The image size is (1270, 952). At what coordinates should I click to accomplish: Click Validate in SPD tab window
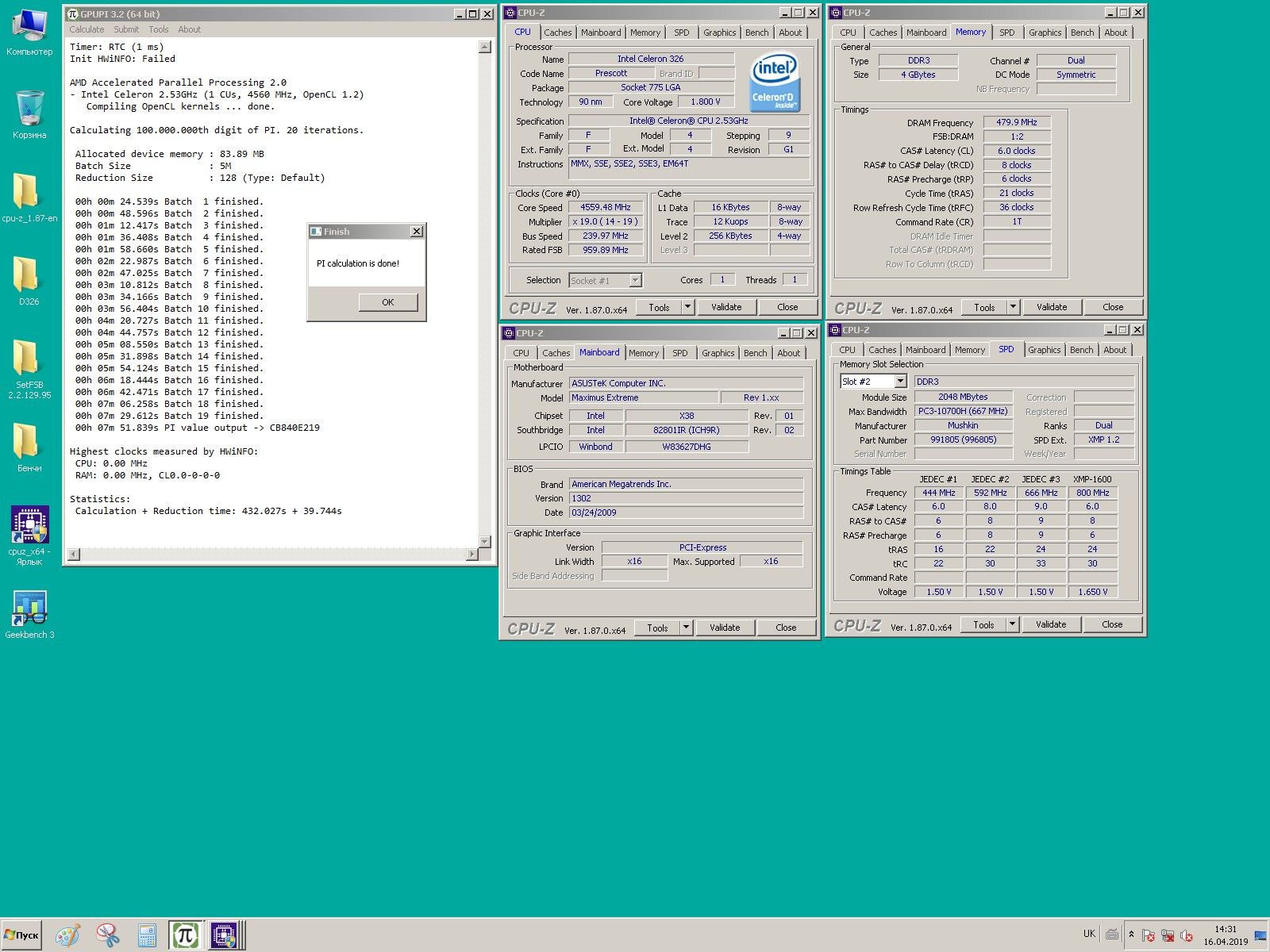coord(1051,624)
